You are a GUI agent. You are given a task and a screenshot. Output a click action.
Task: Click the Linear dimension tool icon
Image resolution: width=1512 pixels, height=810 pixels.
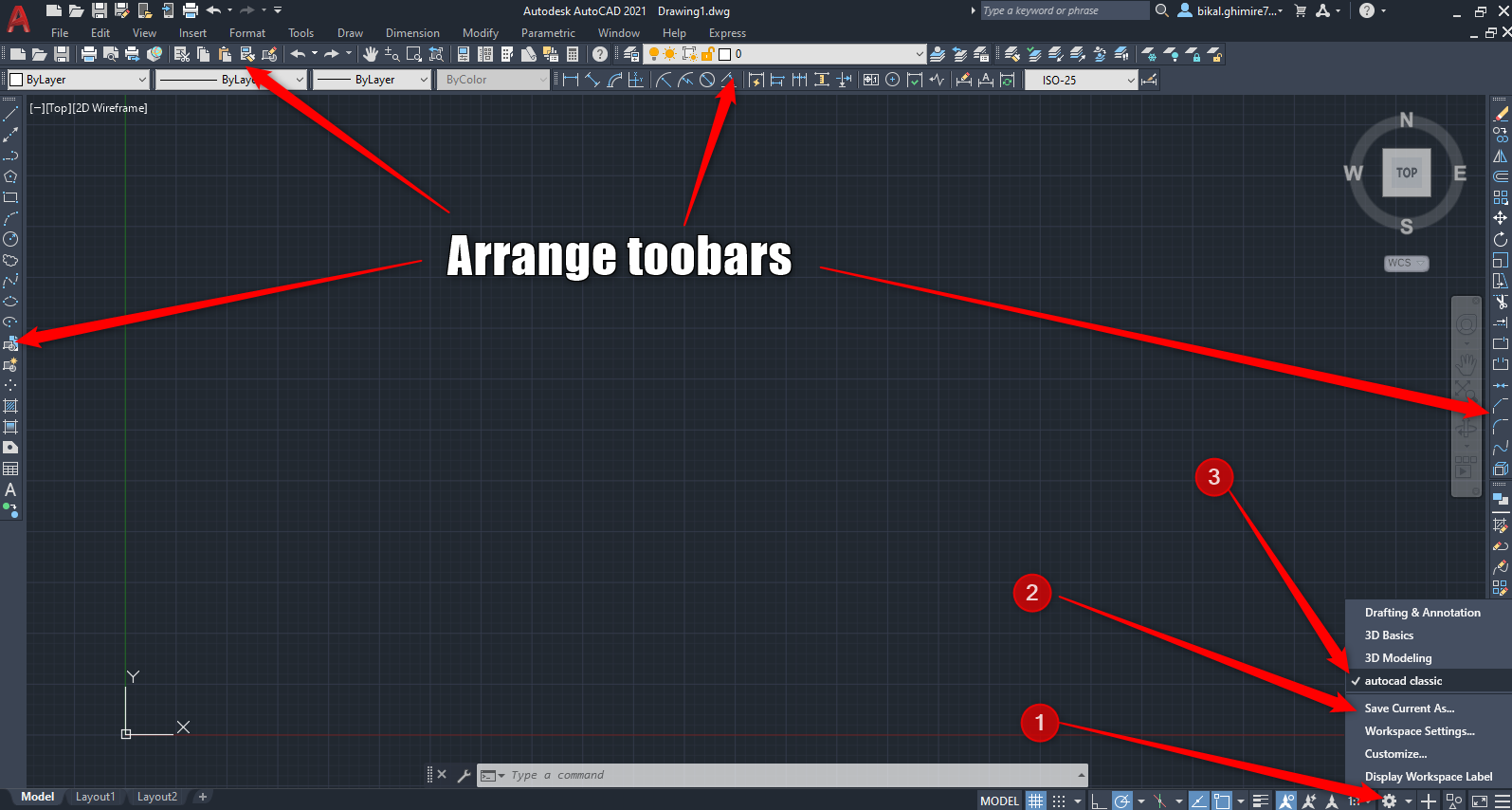pos(570,80)
